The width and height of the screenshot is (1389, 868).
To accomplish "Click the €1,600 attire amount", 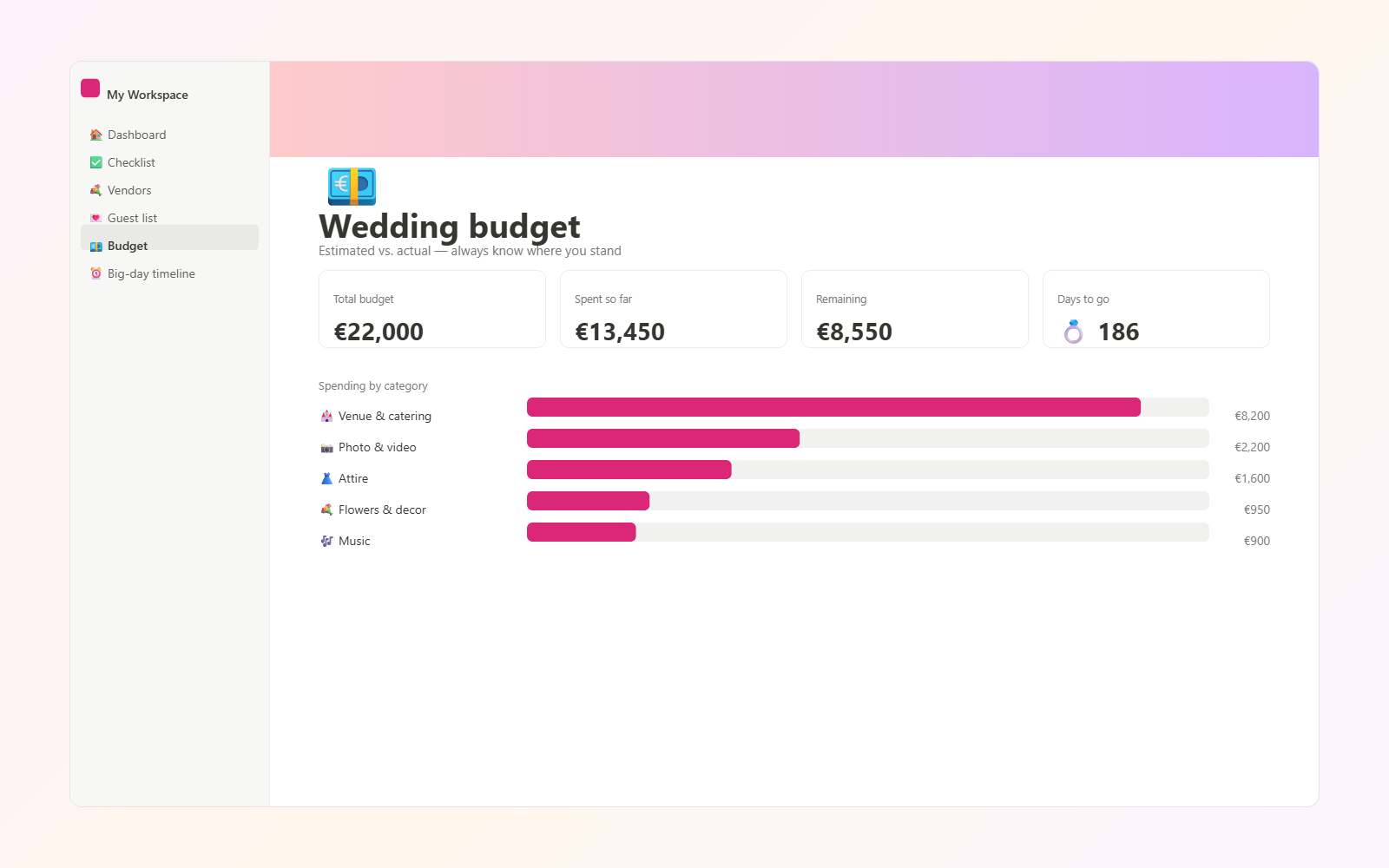I will pyautogui.click(x=1252, y=478).
